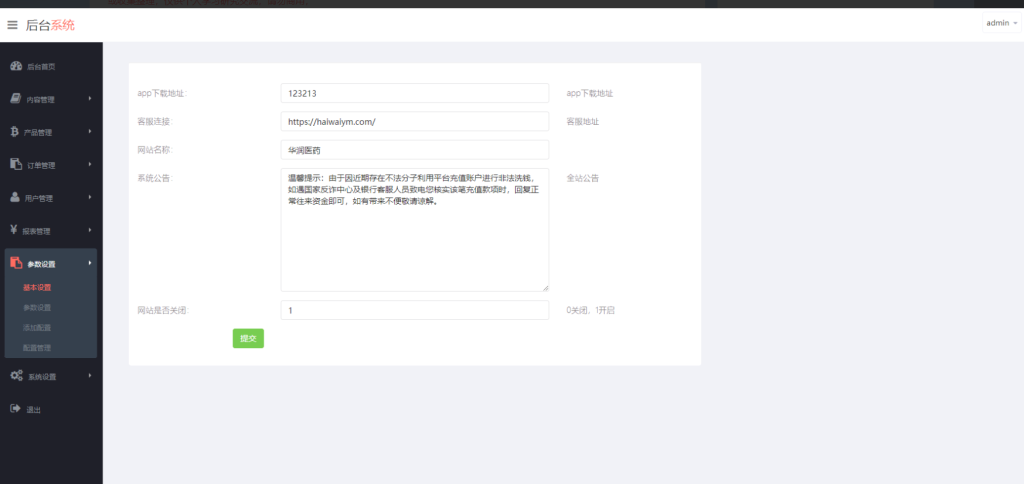Grab the textarea resize handle corner
The height and width of the screenshot is (484, 1024).
click(545, 287)
